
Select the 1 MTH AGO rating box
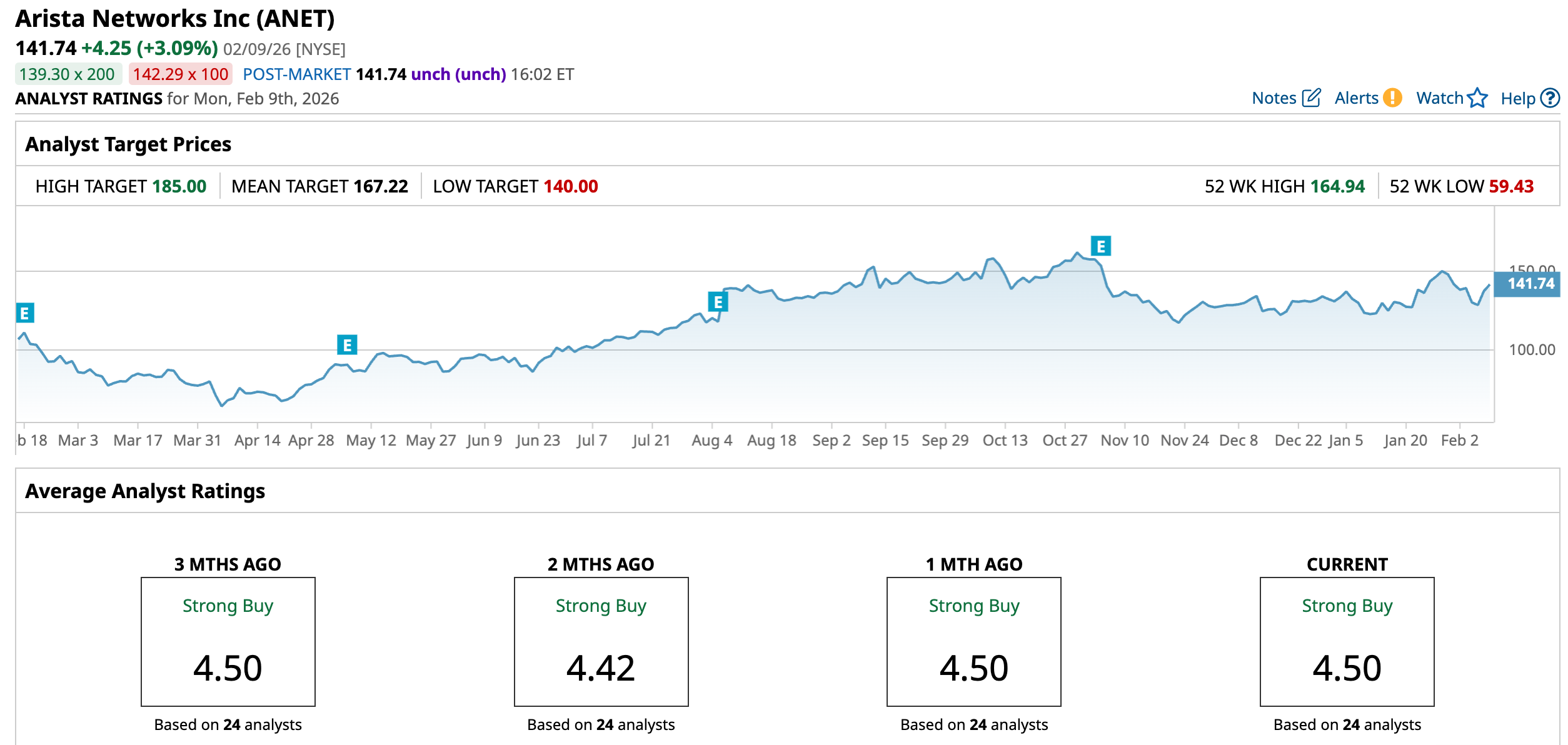[x=973, y=641]
